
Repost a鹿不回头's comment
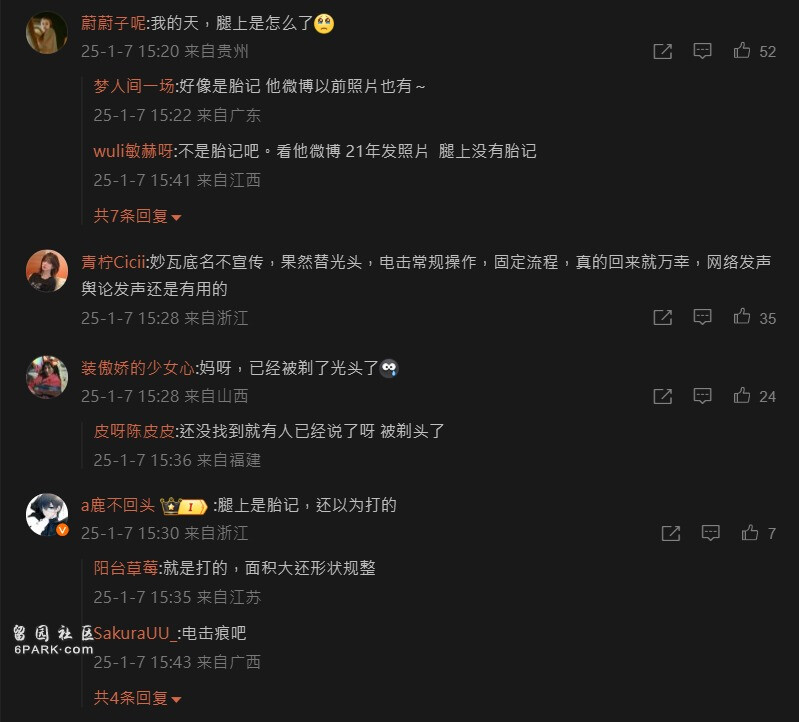click(x=671, y=533)
